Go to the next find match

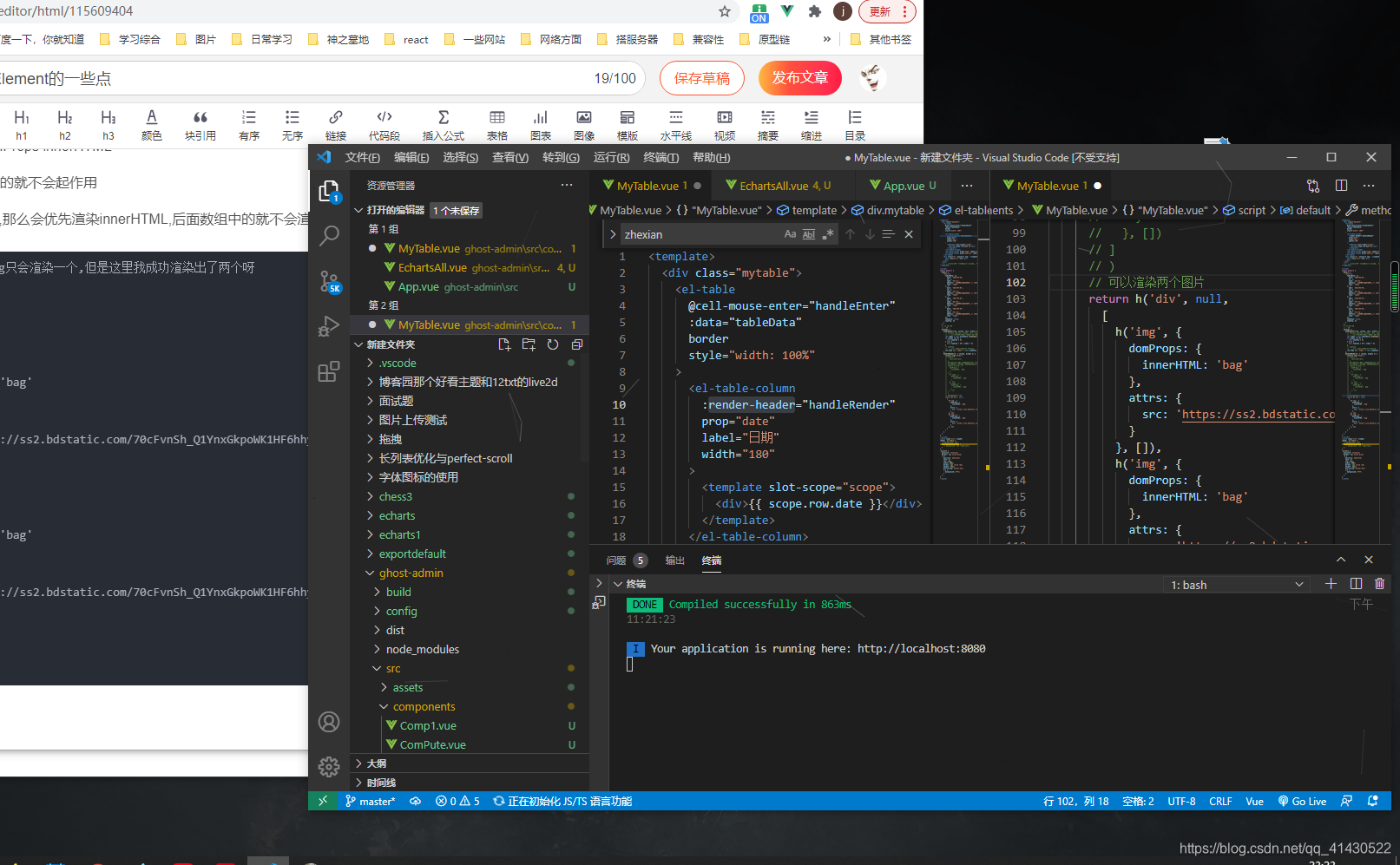click(x=870, y=234)
